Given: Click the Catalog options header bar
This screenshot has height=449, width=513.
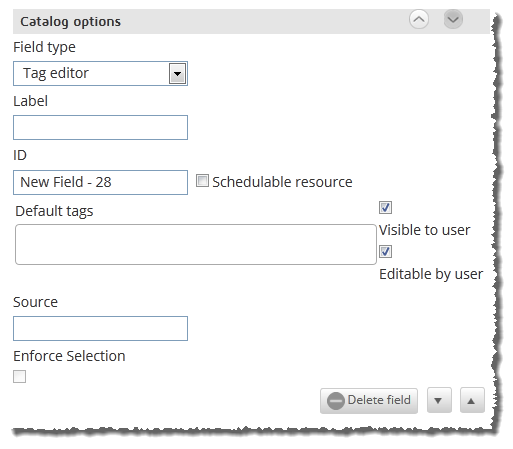Looking at the screenshot, I should 251,21.
